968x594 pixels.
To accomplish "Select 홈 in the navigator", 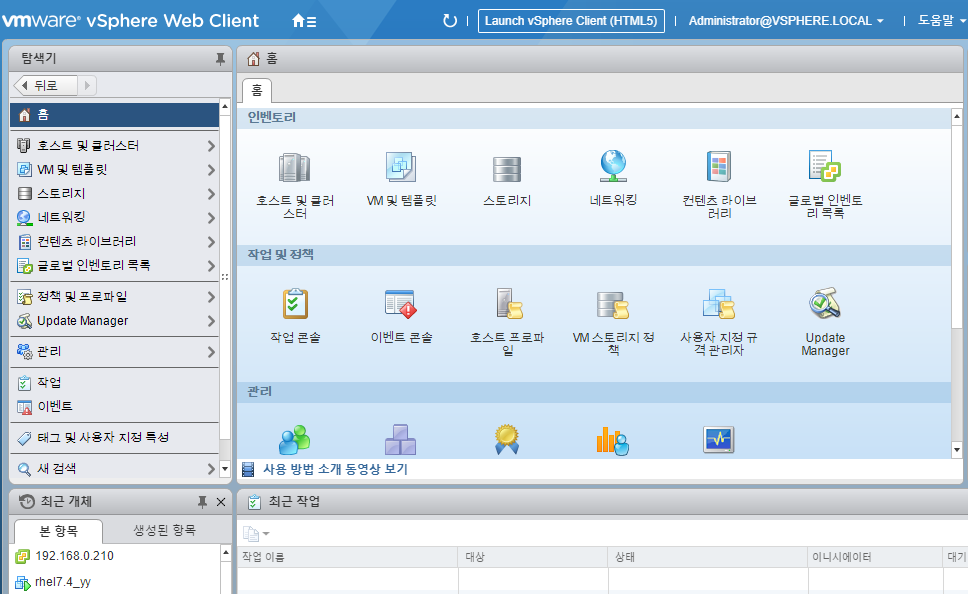I will (115, 115).
